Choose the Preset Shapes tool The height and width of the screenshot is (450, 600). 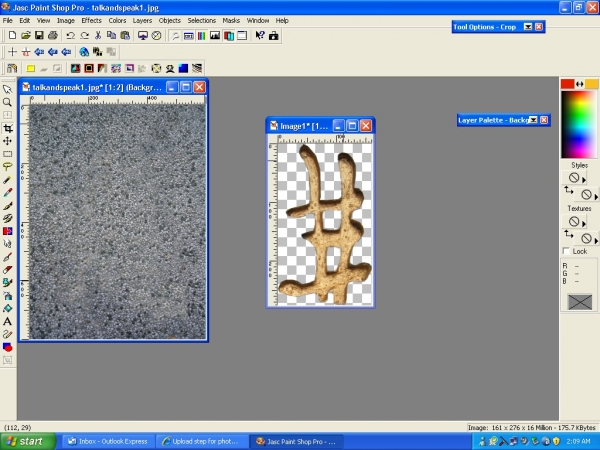pos(7,347)
